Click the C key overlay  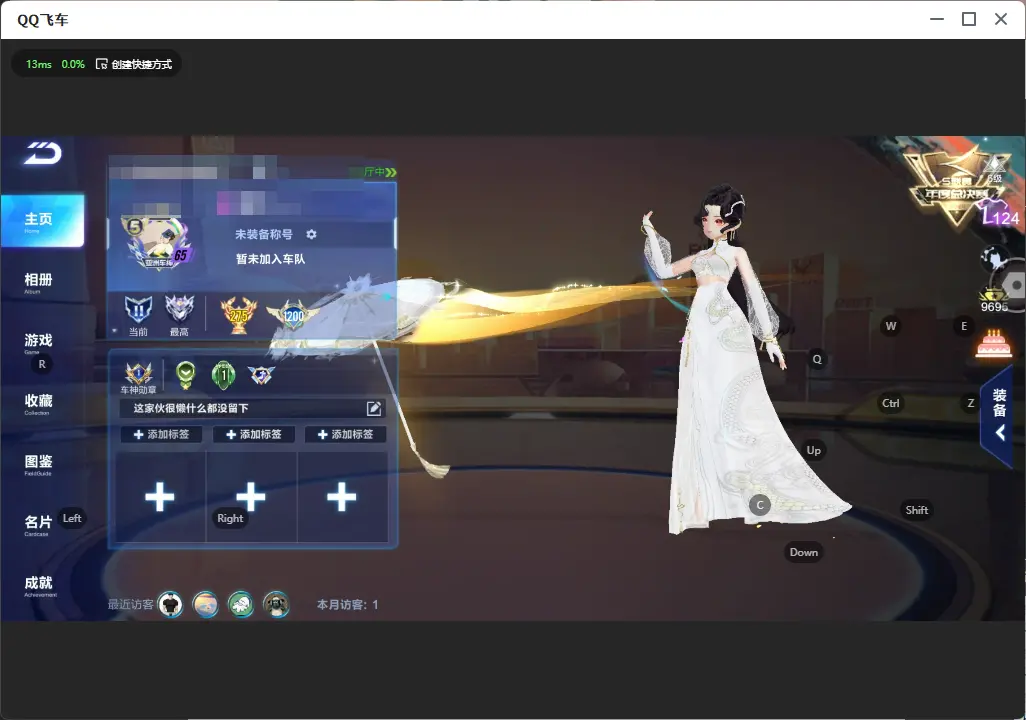(x=760, y=505)
